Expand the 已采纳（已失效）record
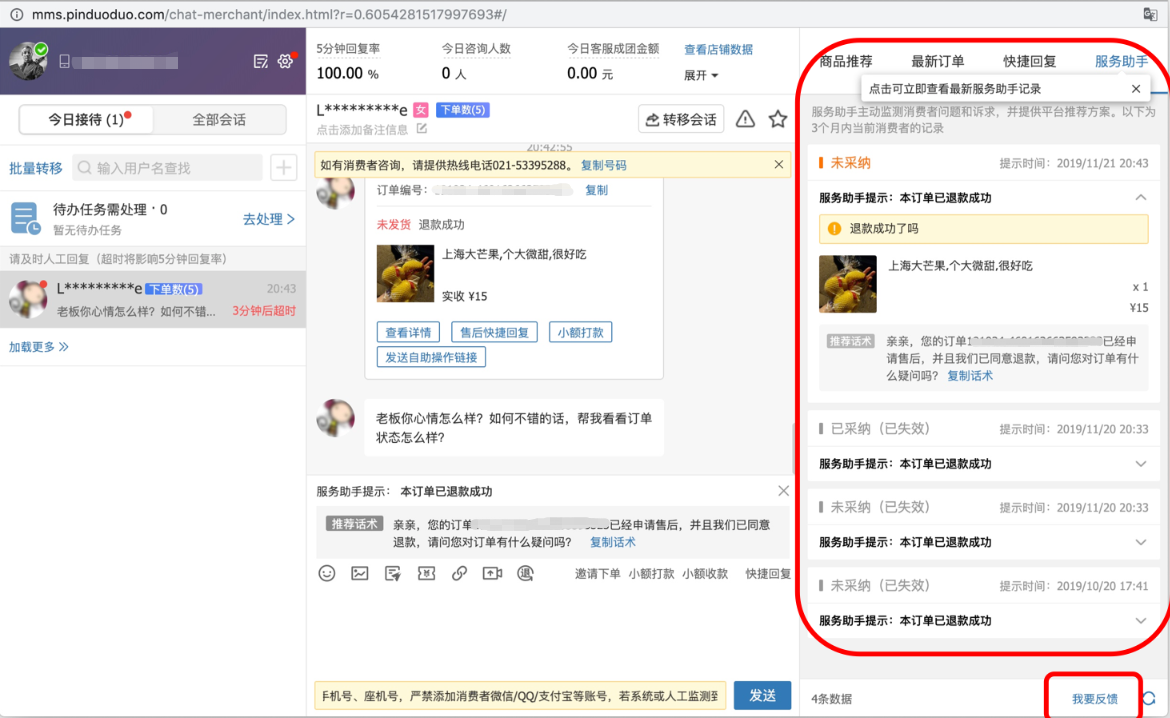Viewport: 1170px width, 718px height. (1140, 463)
